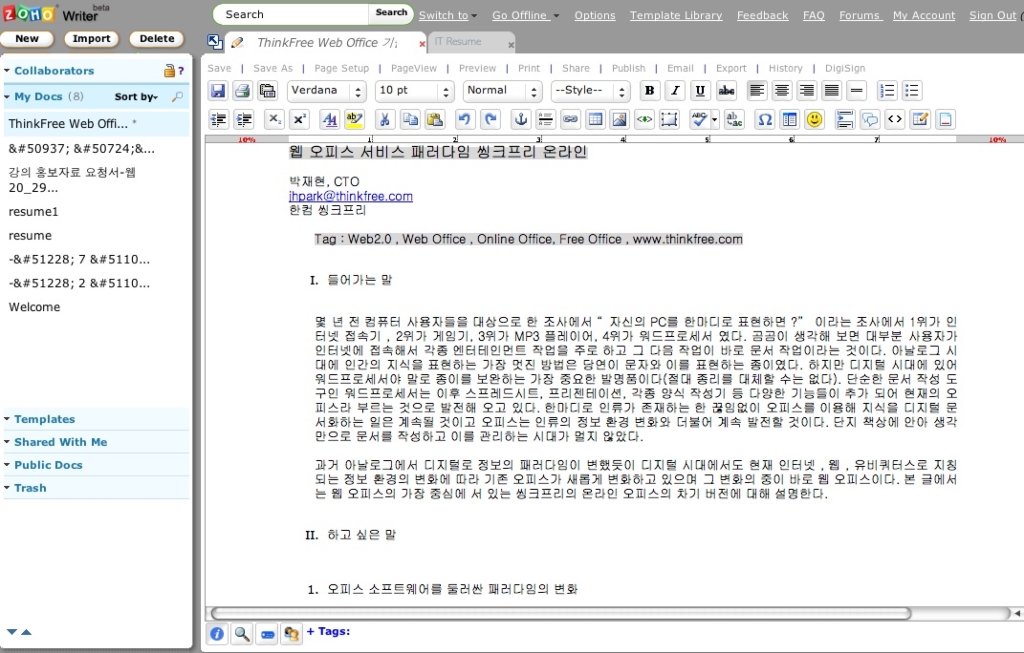This screenshot has height=653, width=1024.
Task: Click the copy icon
Action: [x=410, y=119]
